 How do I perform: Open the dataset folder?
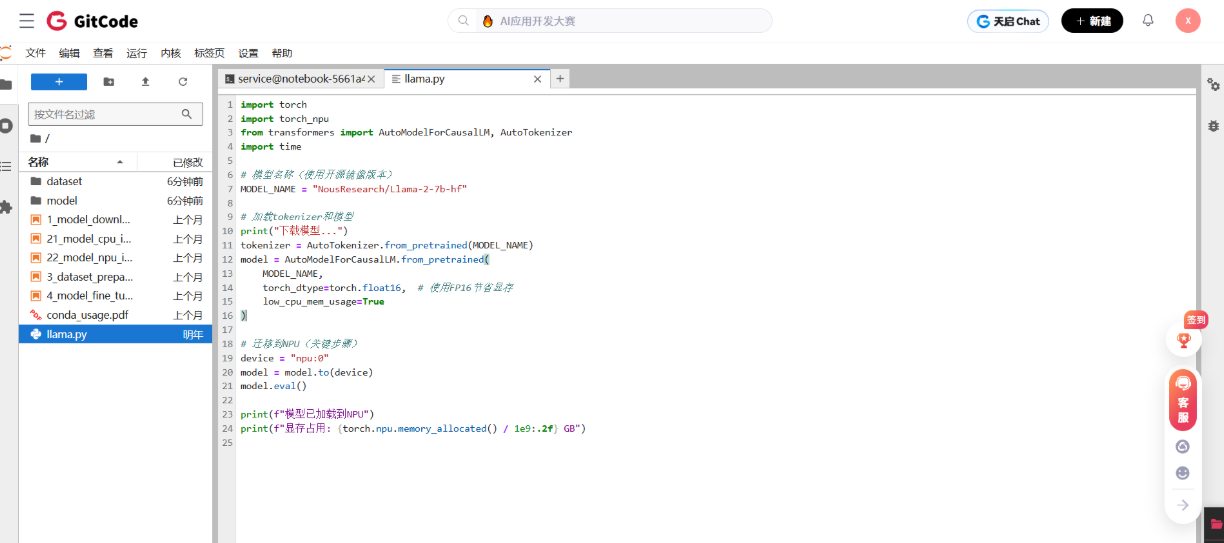pyautogui.click(x=64, y=181)
